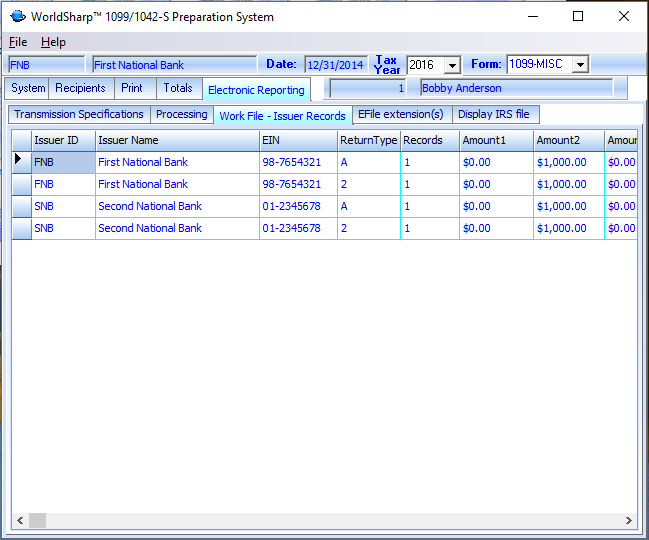
Task: Click the Date field showing 12/31/2014
Action: pos(337,65)
